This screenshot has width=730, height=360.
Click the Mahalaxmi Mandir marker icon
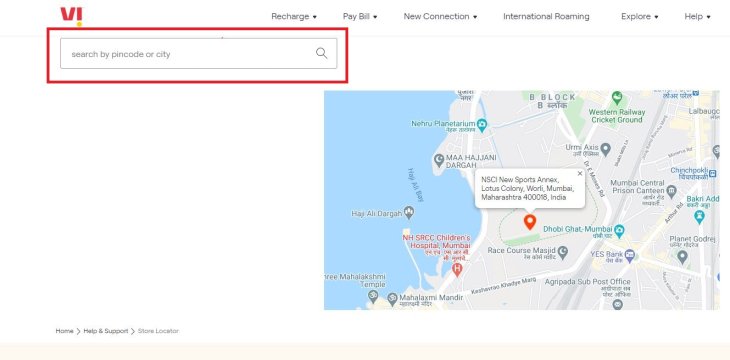[392, 298]
